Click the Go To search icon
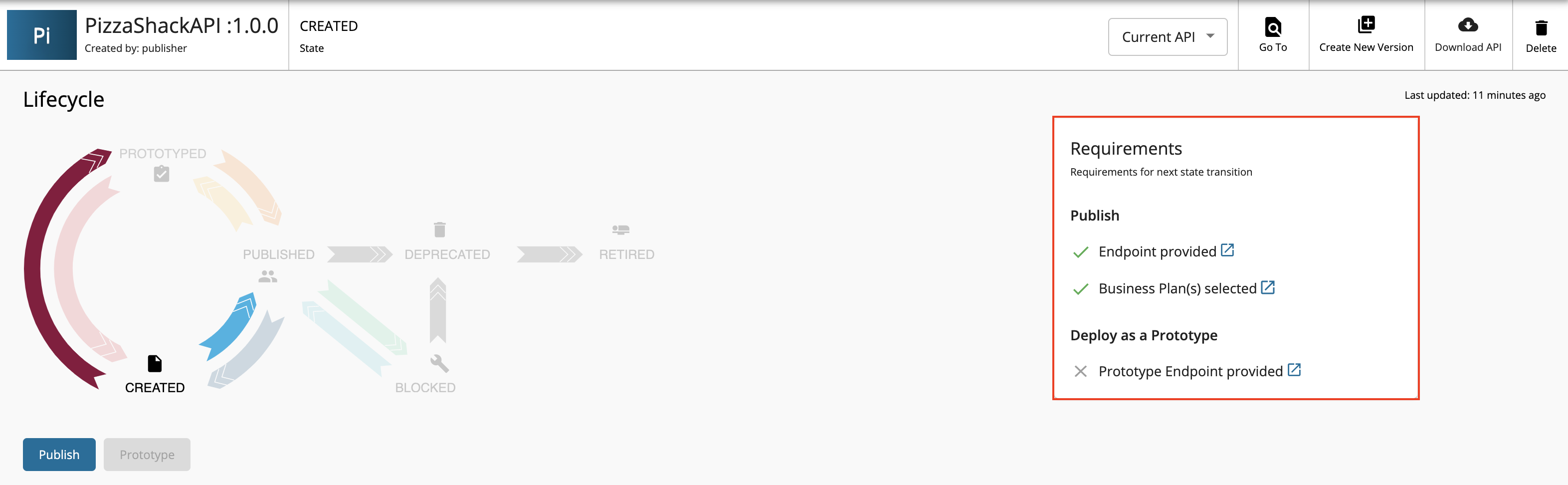 pos(1273,27)
